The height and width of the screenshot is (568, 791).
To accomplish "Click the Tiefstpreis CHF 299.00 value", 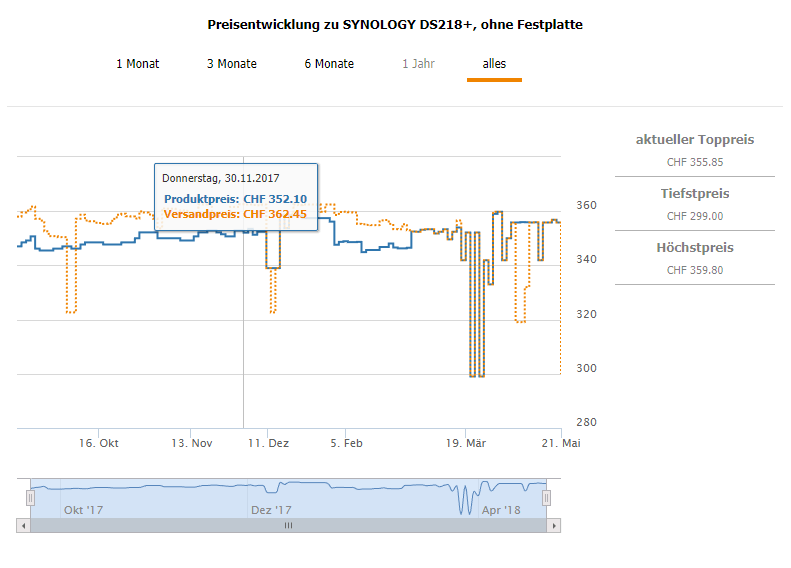I will (x=695, y=215).
